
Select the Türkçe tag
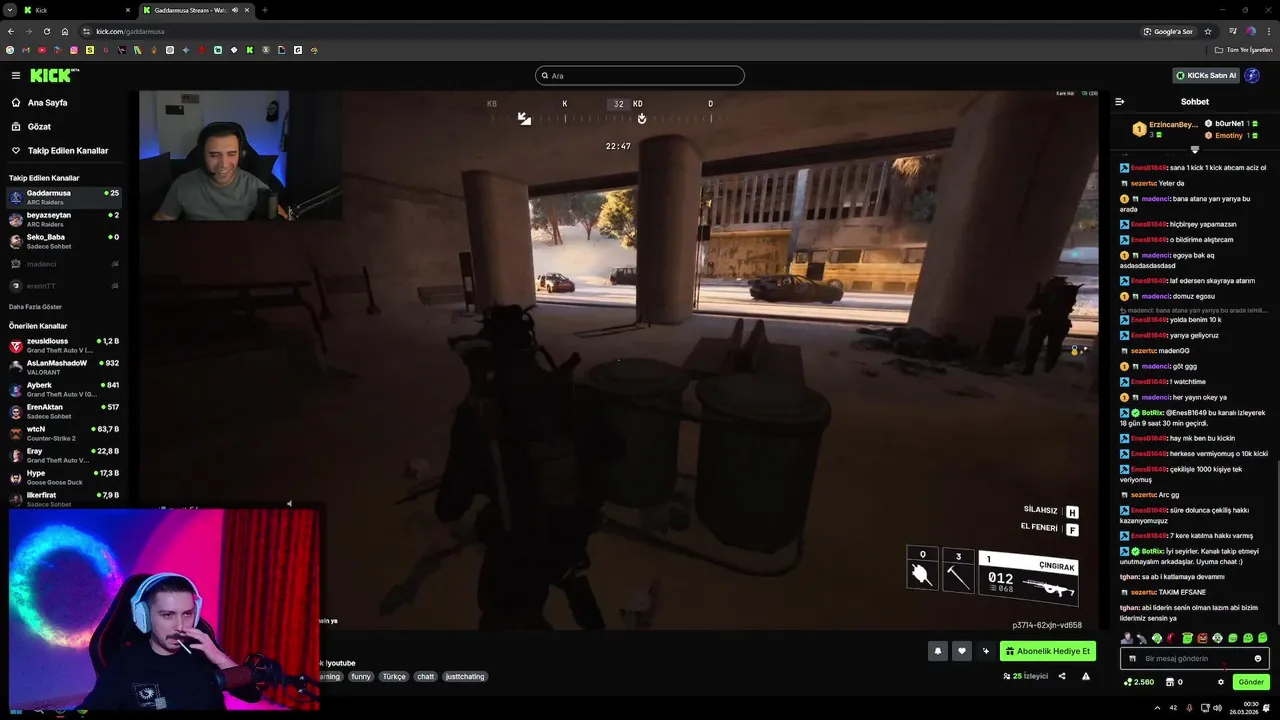click(394, 677)
